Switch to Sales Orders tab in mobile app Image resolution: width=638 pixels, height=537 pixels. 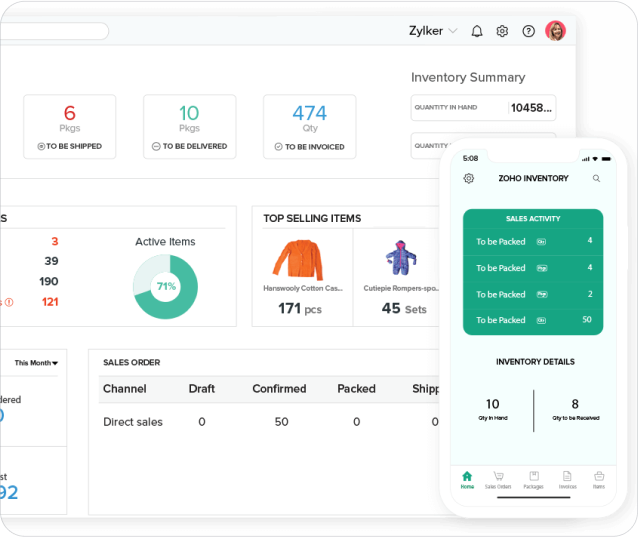pos(498,480)
